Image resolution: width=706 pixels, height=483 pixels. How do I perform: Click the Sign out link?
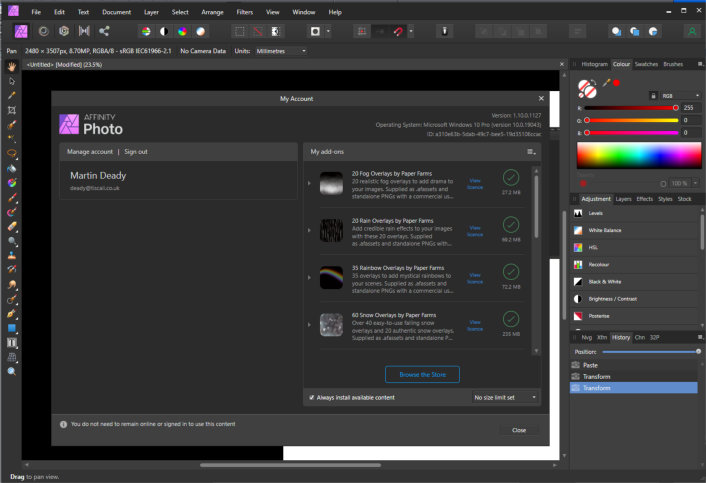(x=136, y=151)
